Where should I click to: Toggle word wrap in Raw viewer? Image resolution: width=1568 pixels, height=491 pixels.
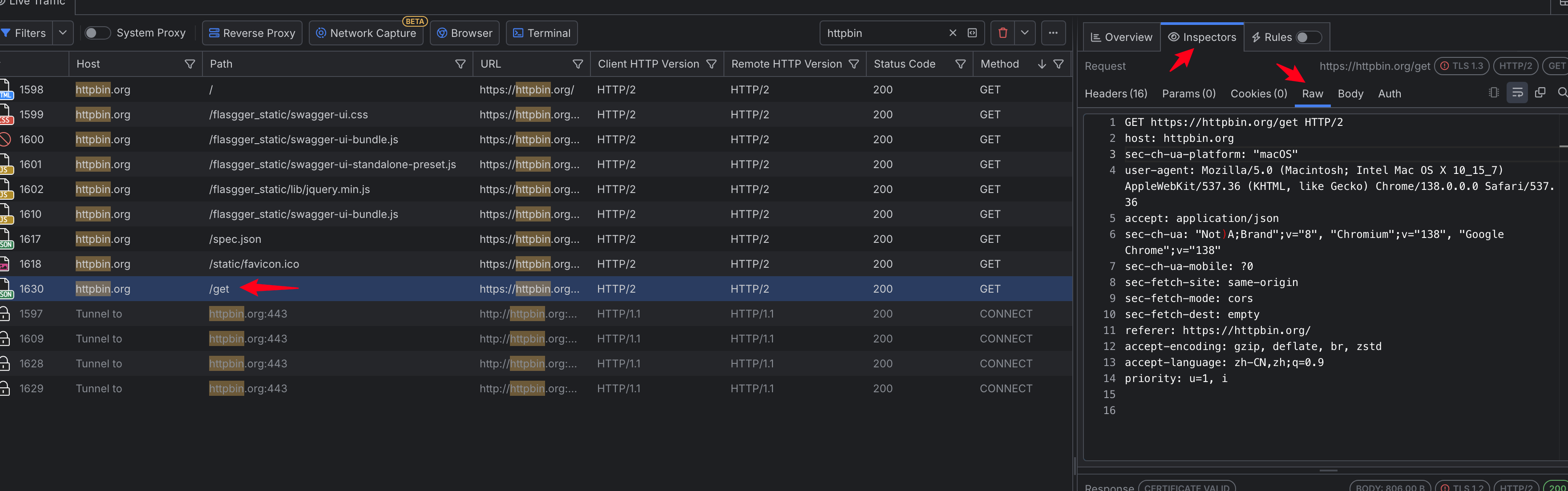[x=1517, y=93]
